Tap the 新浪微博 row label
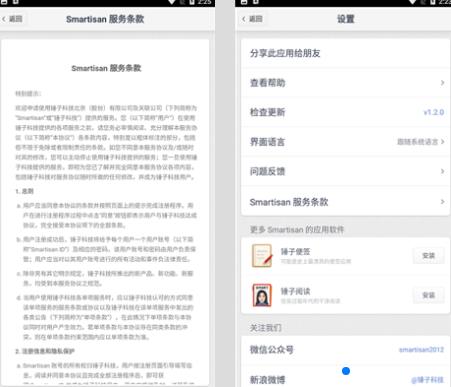This screenshot has width=451, height=387. coord(268,380)
